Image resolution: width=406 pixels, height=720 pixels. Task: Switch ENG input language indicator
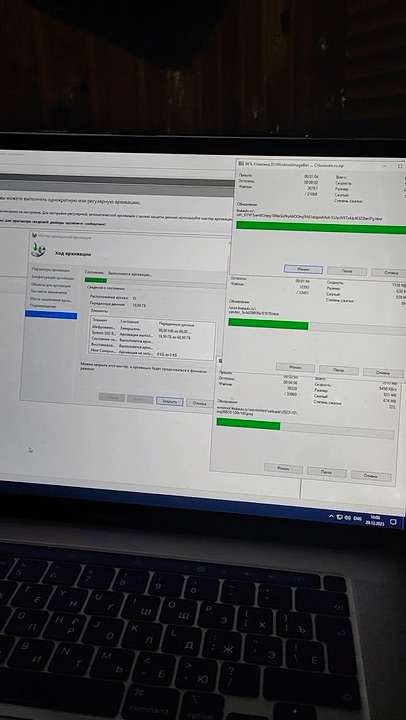357,519
